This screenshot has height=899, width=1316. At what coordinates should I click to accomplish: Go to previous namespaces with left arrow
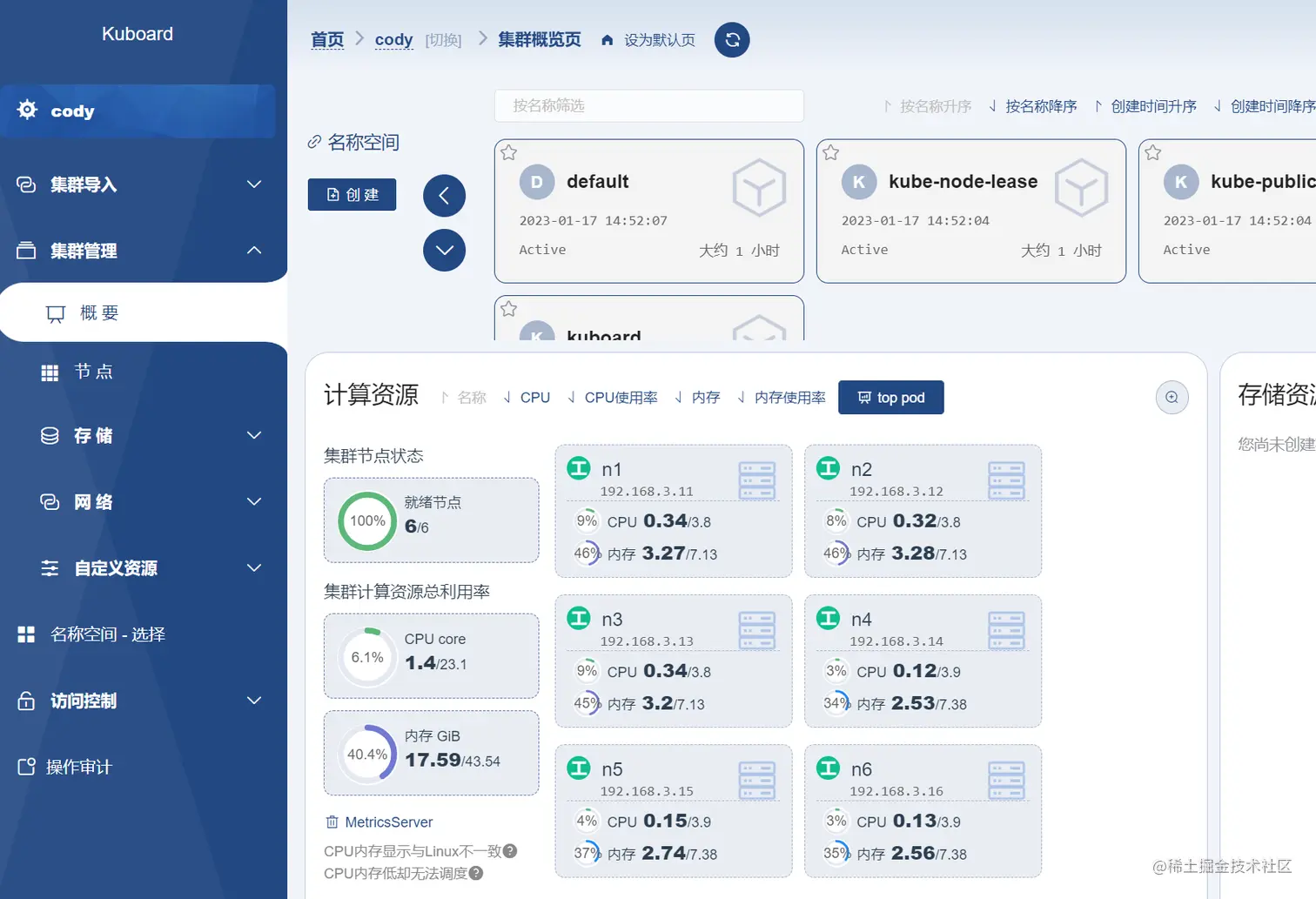tap(444, 196)
